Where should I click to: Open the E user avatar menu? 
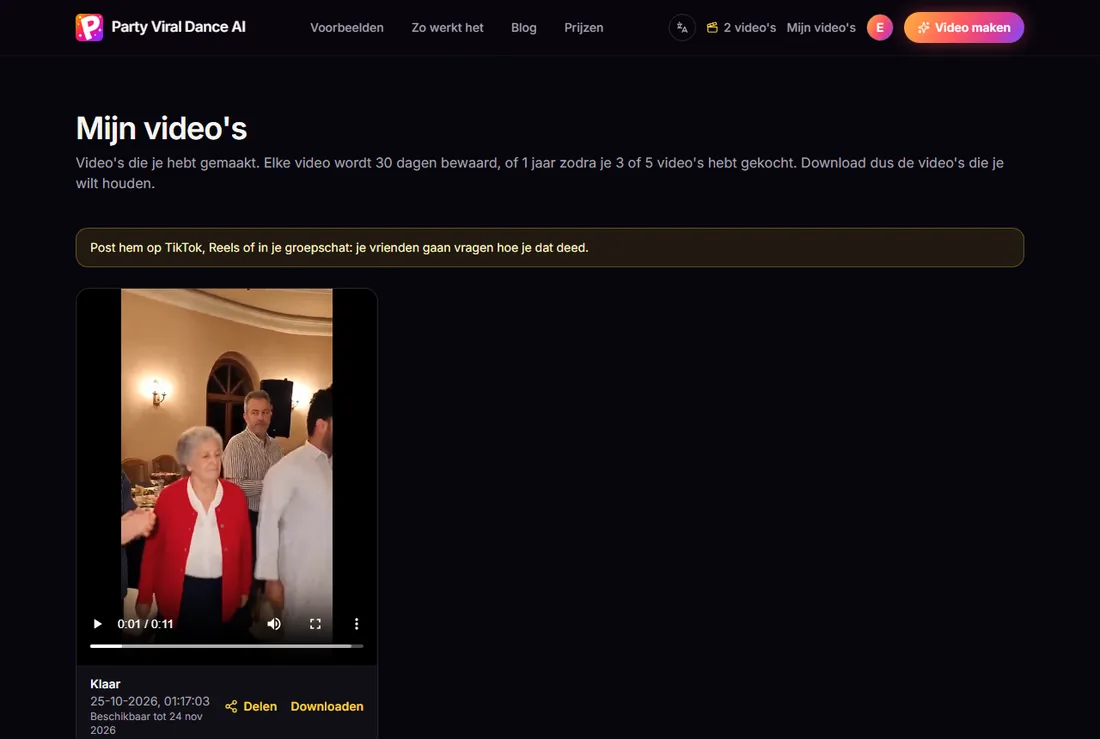(880, 27)
